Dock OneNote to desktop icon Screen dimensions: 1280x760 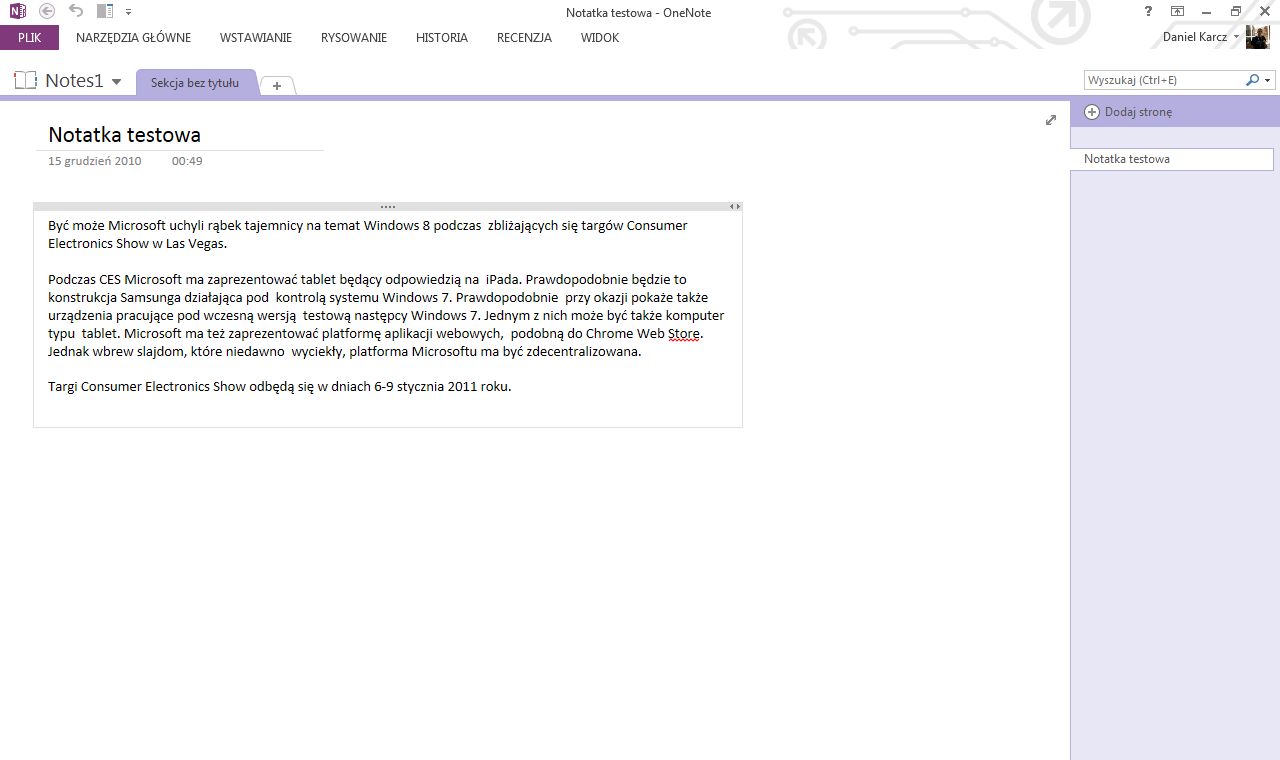coord(105,11)
